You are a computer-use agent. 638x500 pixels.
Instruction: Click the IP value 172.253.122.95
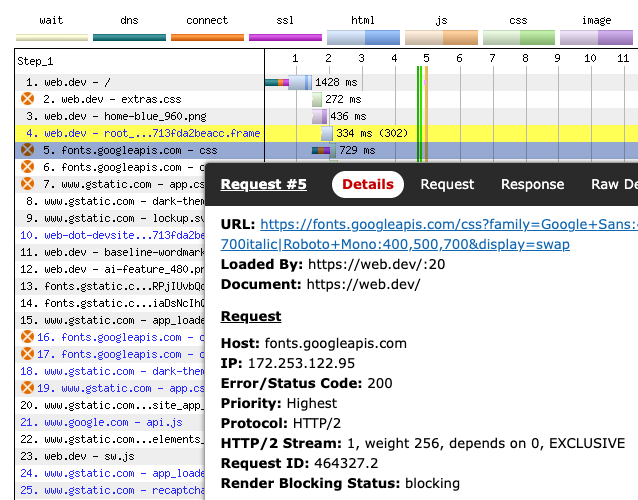[x=302, y=363]
